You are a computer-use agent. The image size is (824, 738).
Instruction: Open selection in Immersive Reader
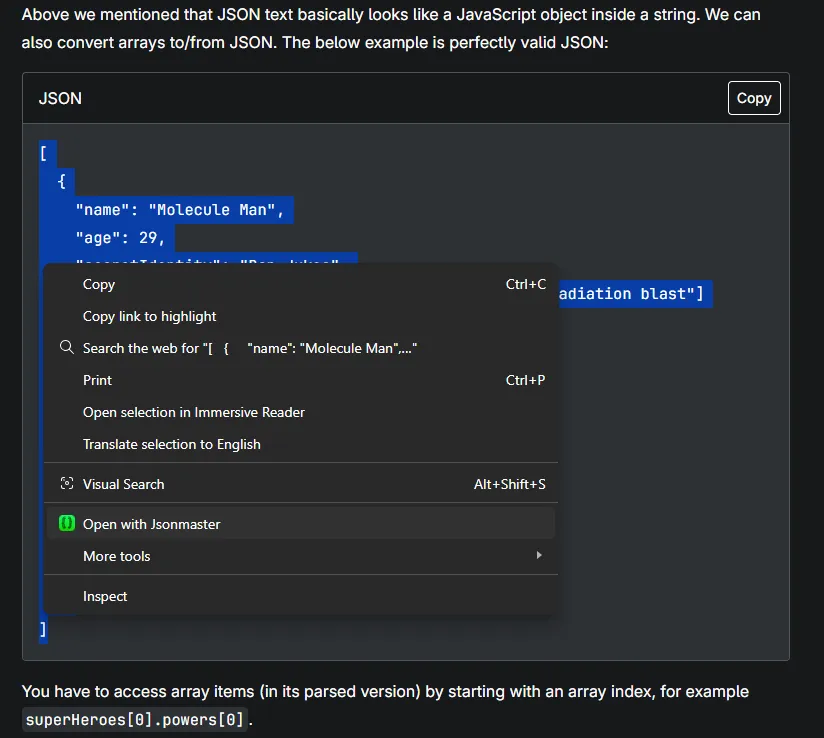(x=193, y=412)
